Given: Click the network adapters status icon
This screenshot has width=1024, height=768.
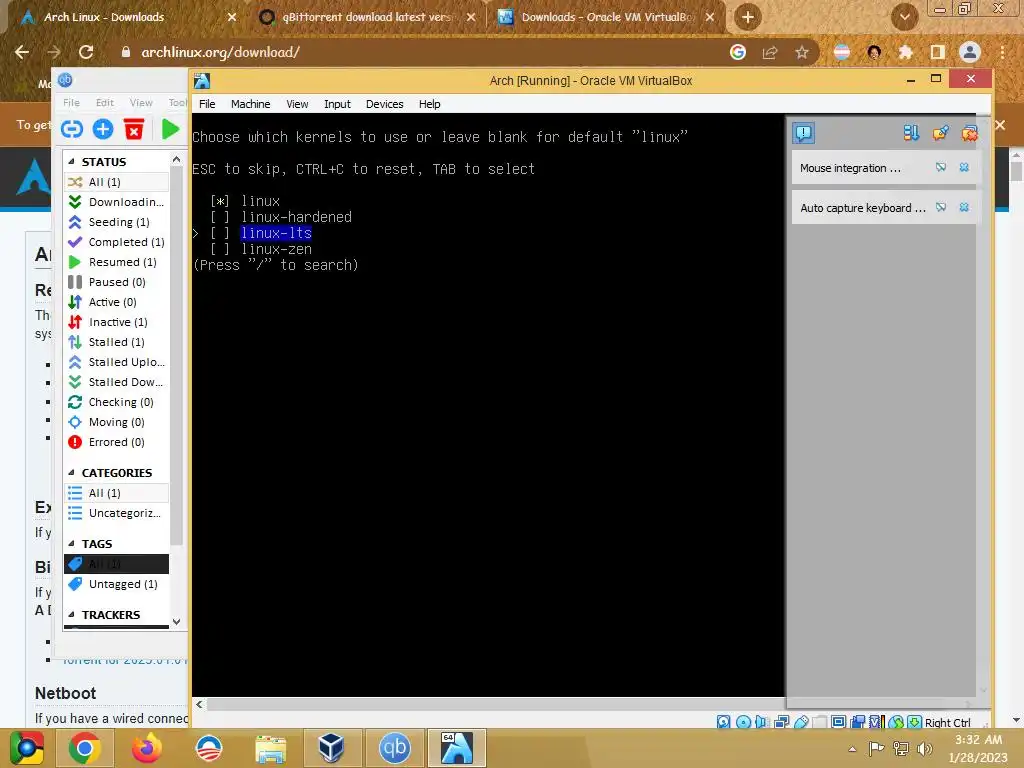Looking at the screenshot, I should click(x=781, y=722).
